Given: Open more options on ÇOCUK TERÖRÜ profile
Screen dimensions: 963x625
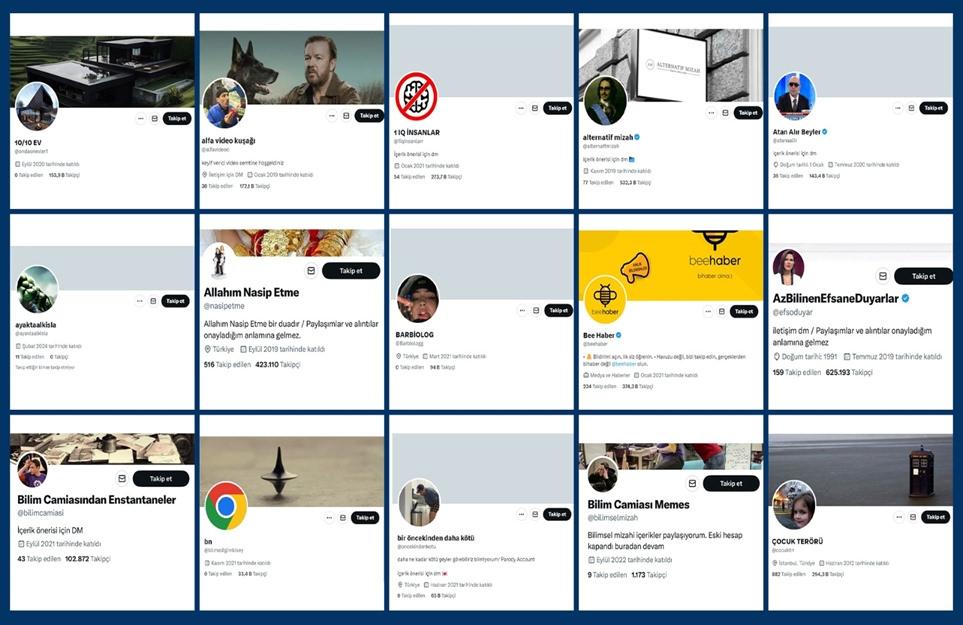Looking at the screenshot, I should pyautogui.click(x=899, y=517).
